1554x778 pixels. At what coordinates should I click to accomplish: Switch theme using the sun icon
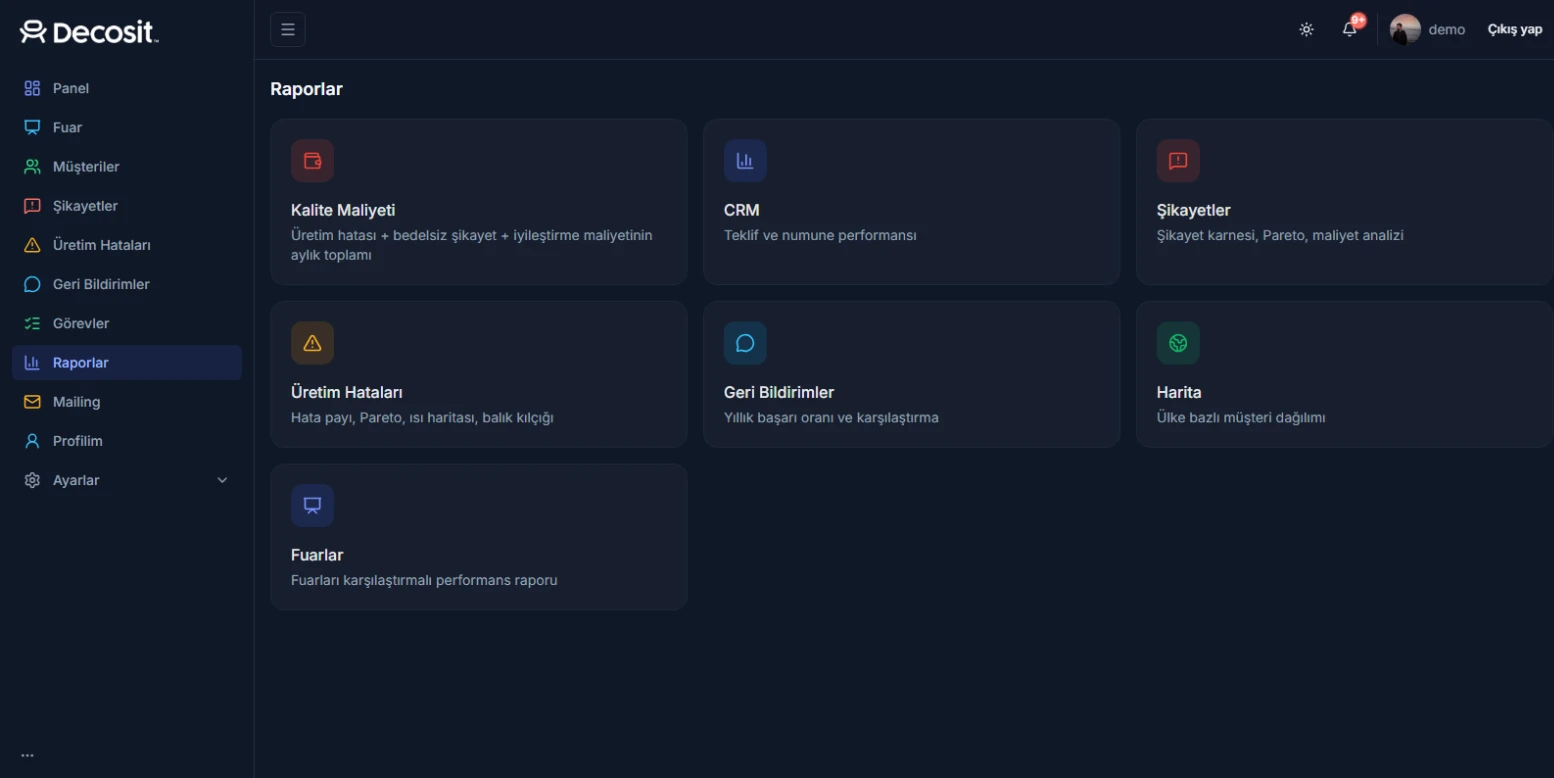click(x=1306, y=29)
